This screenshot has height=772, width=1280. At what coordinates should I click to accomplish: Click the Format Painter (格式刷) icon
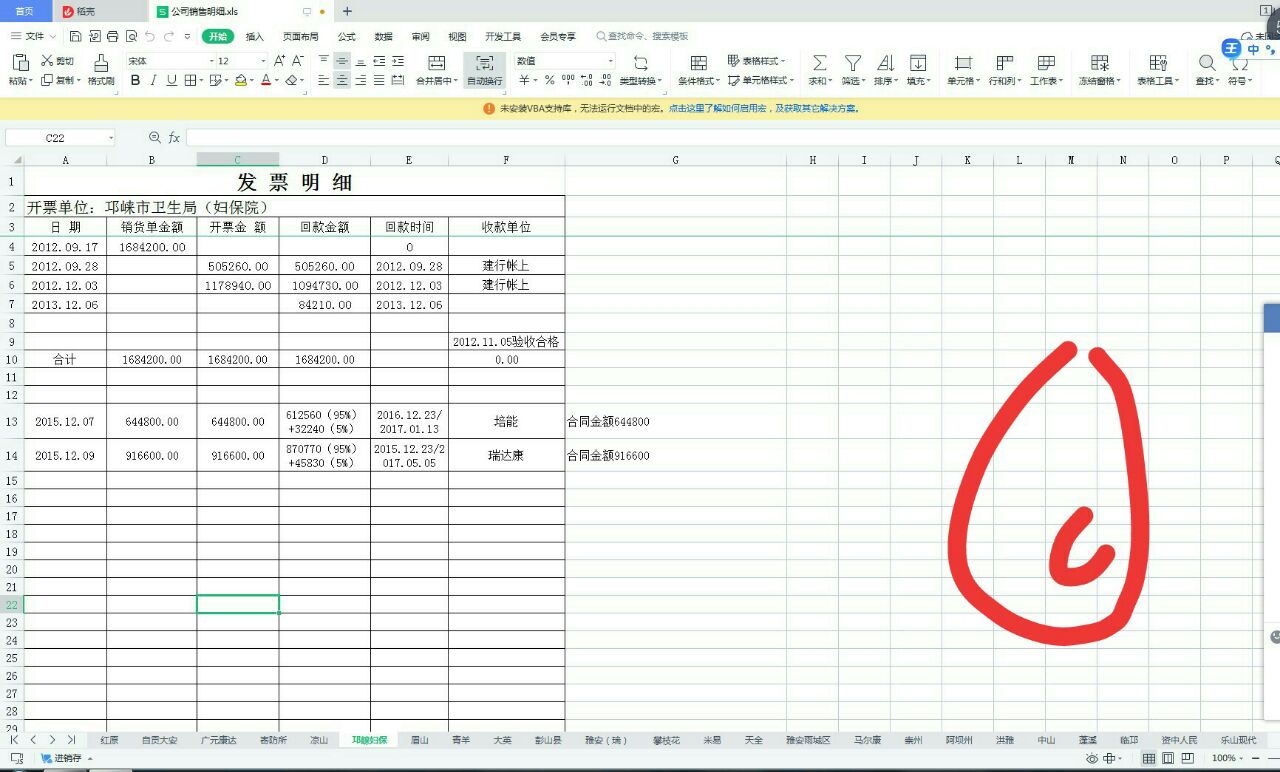click(x=101, y=63)
